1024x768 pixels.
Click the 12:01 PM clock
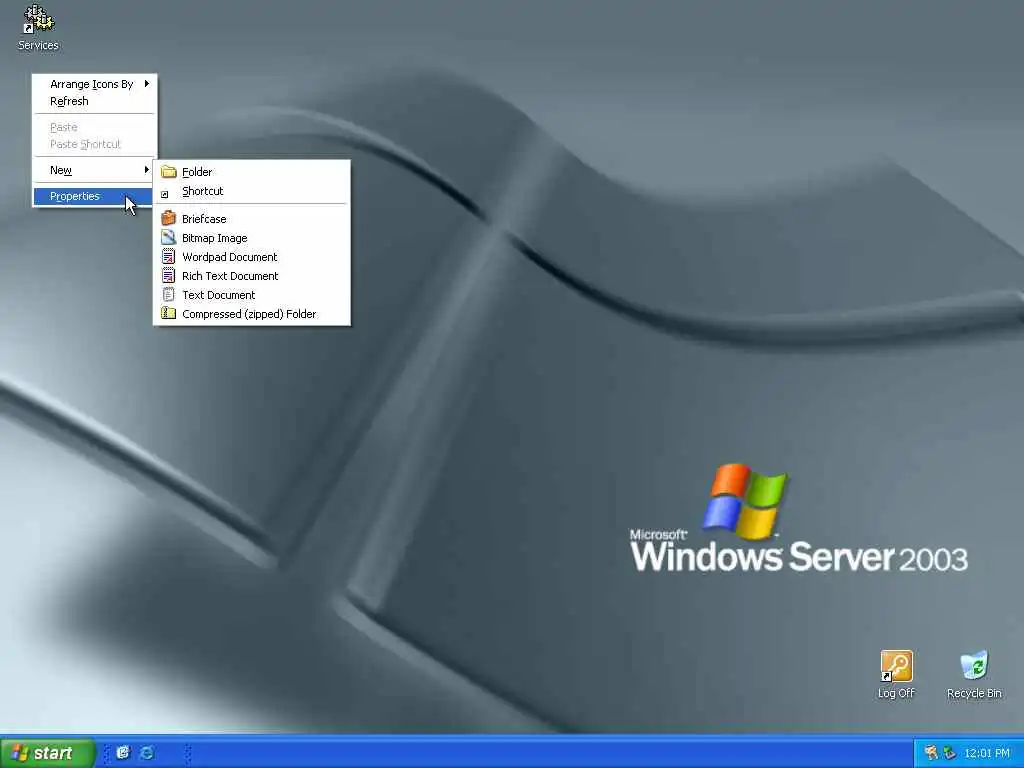(x=987, y=753)
